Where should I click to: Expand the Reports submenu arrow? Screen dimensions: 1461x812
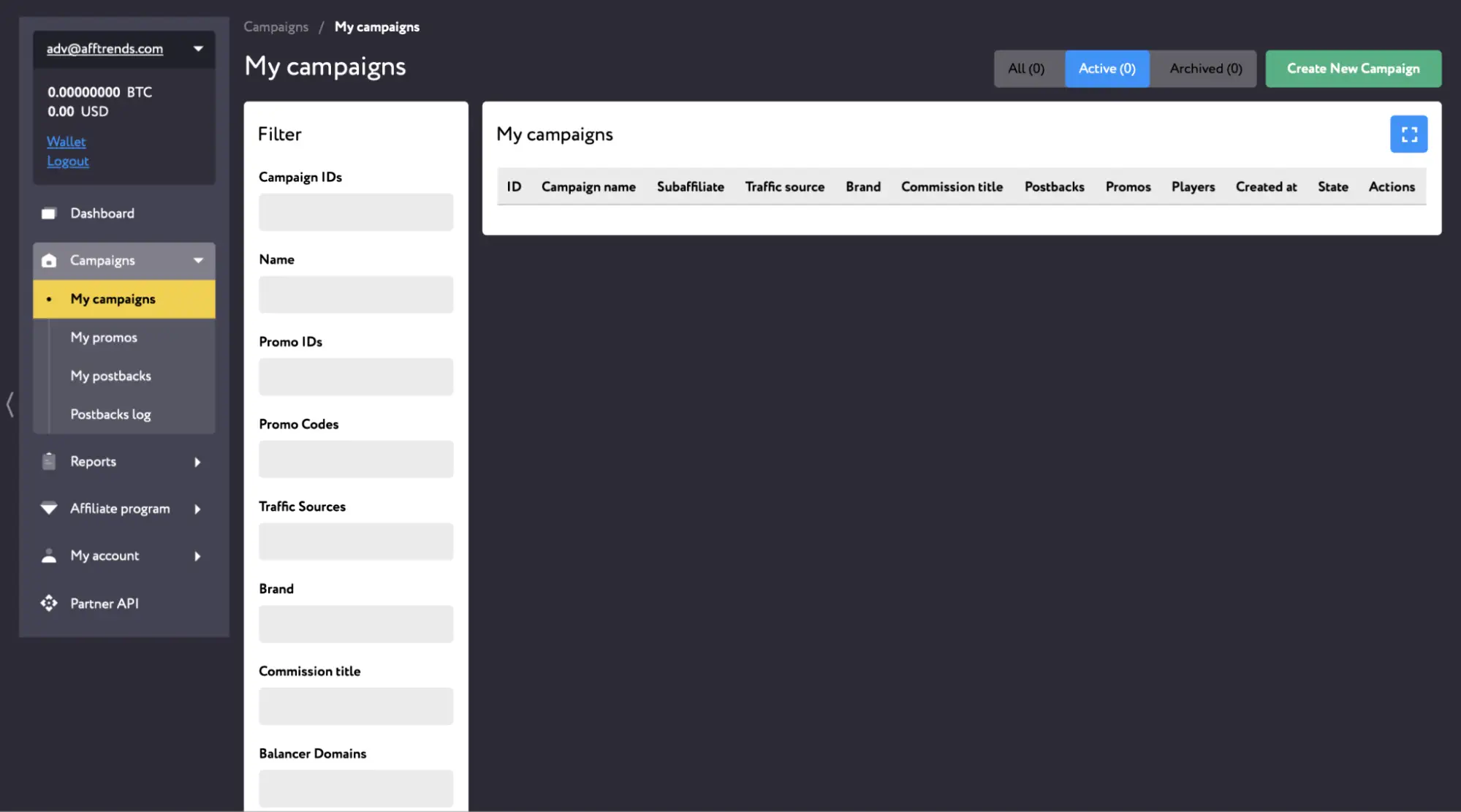tap(197, 462)
